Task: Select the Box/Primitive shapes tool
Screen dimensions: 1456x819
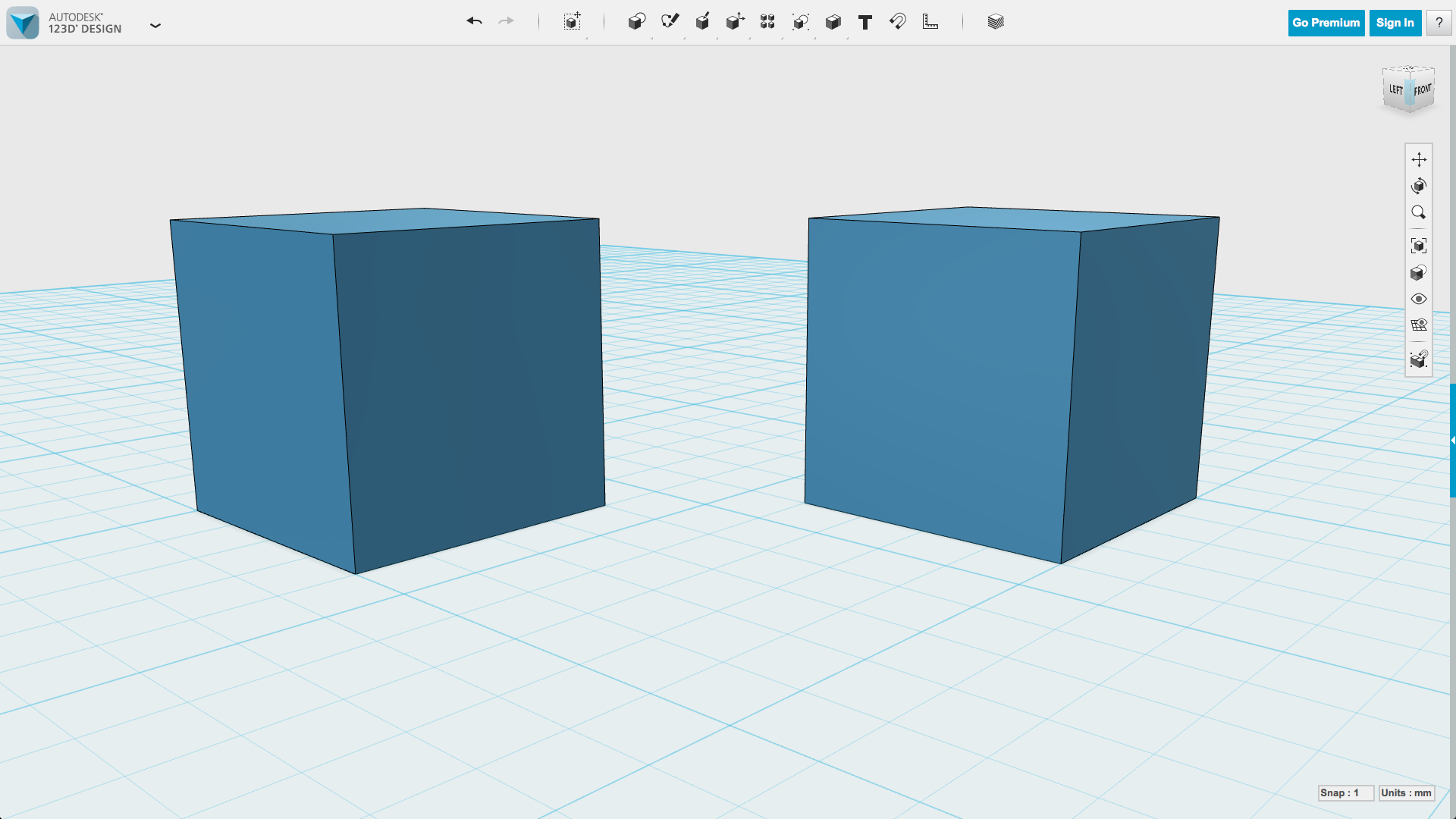Action: click(636, 22)
